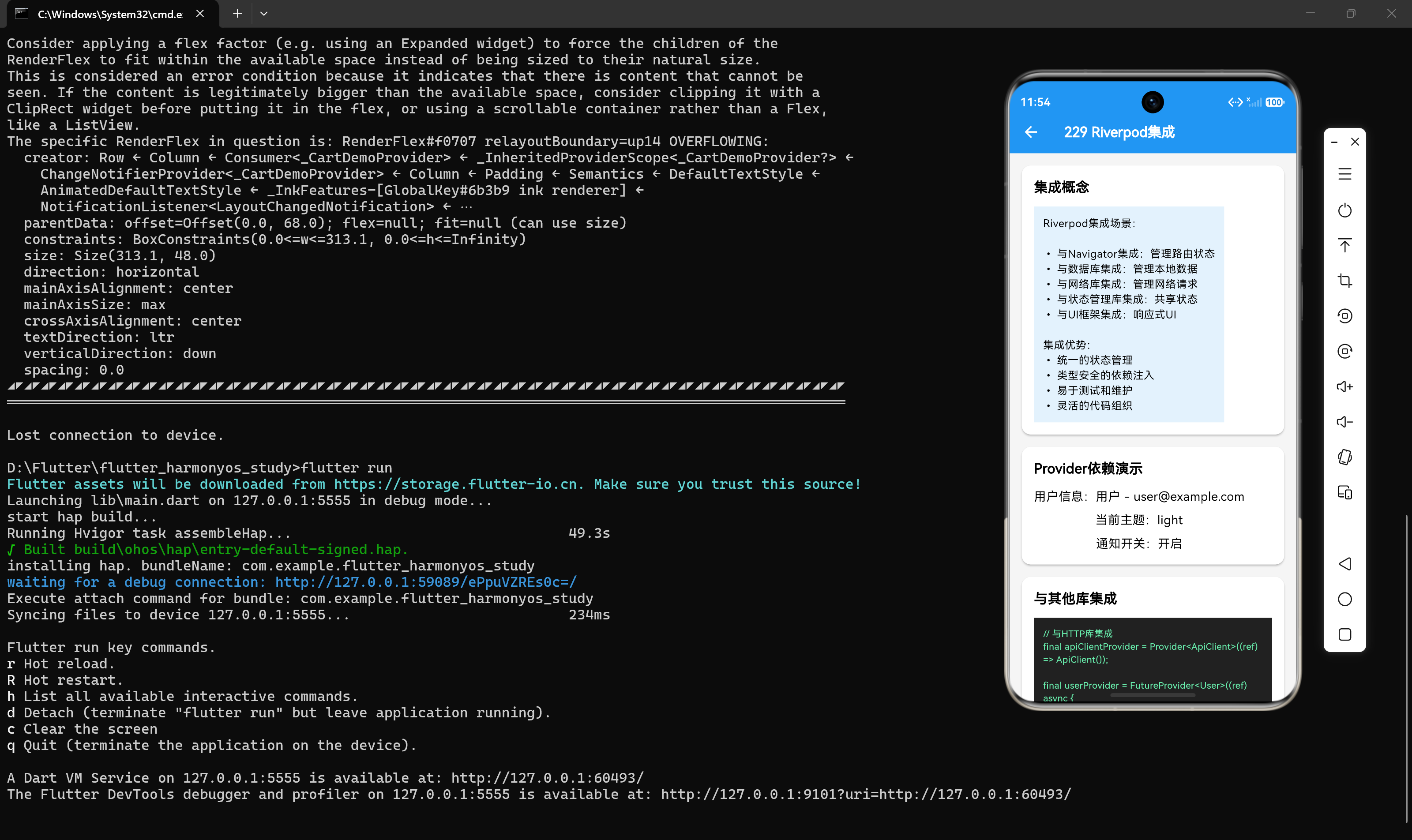Click the square Recents navigation icon
The width and height of the screenshot is (1412, 840).
tap(1344, 634)
